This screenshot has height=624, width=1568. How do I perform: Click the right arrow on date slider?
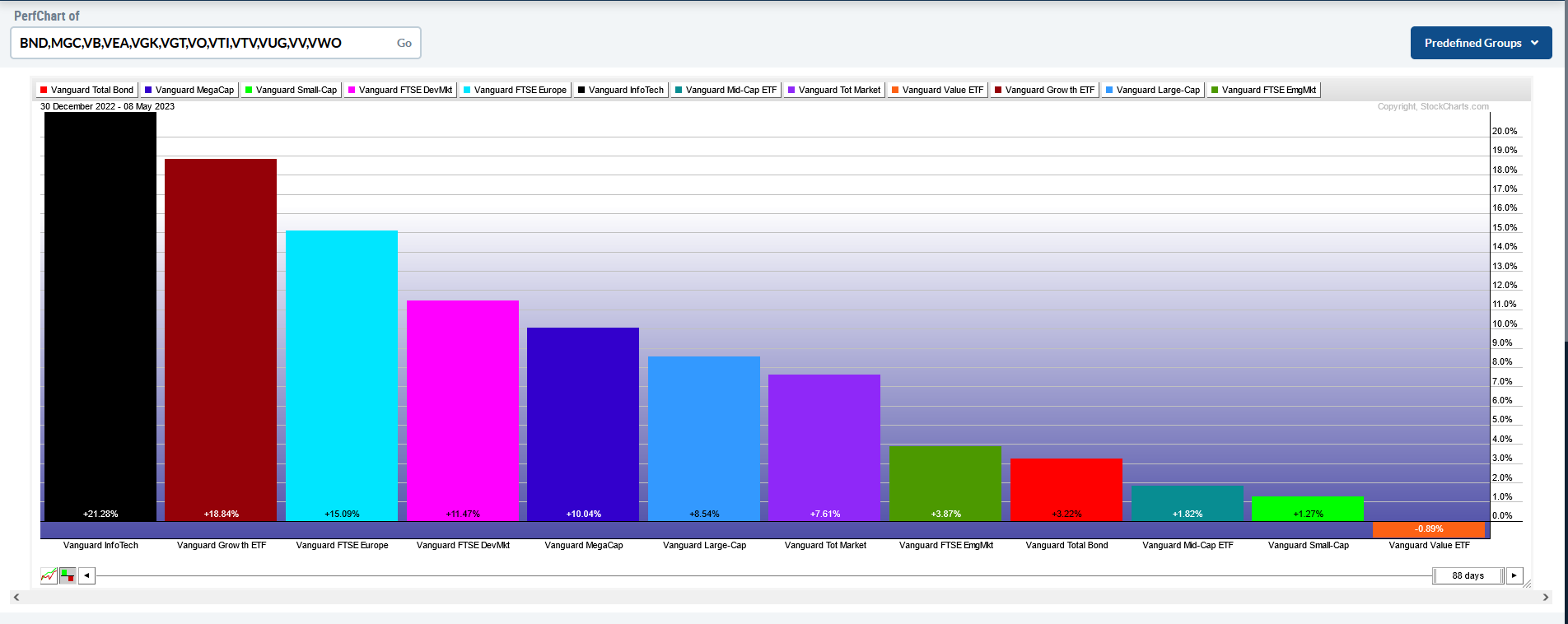pyautogui.click(x=1514, y=575)
